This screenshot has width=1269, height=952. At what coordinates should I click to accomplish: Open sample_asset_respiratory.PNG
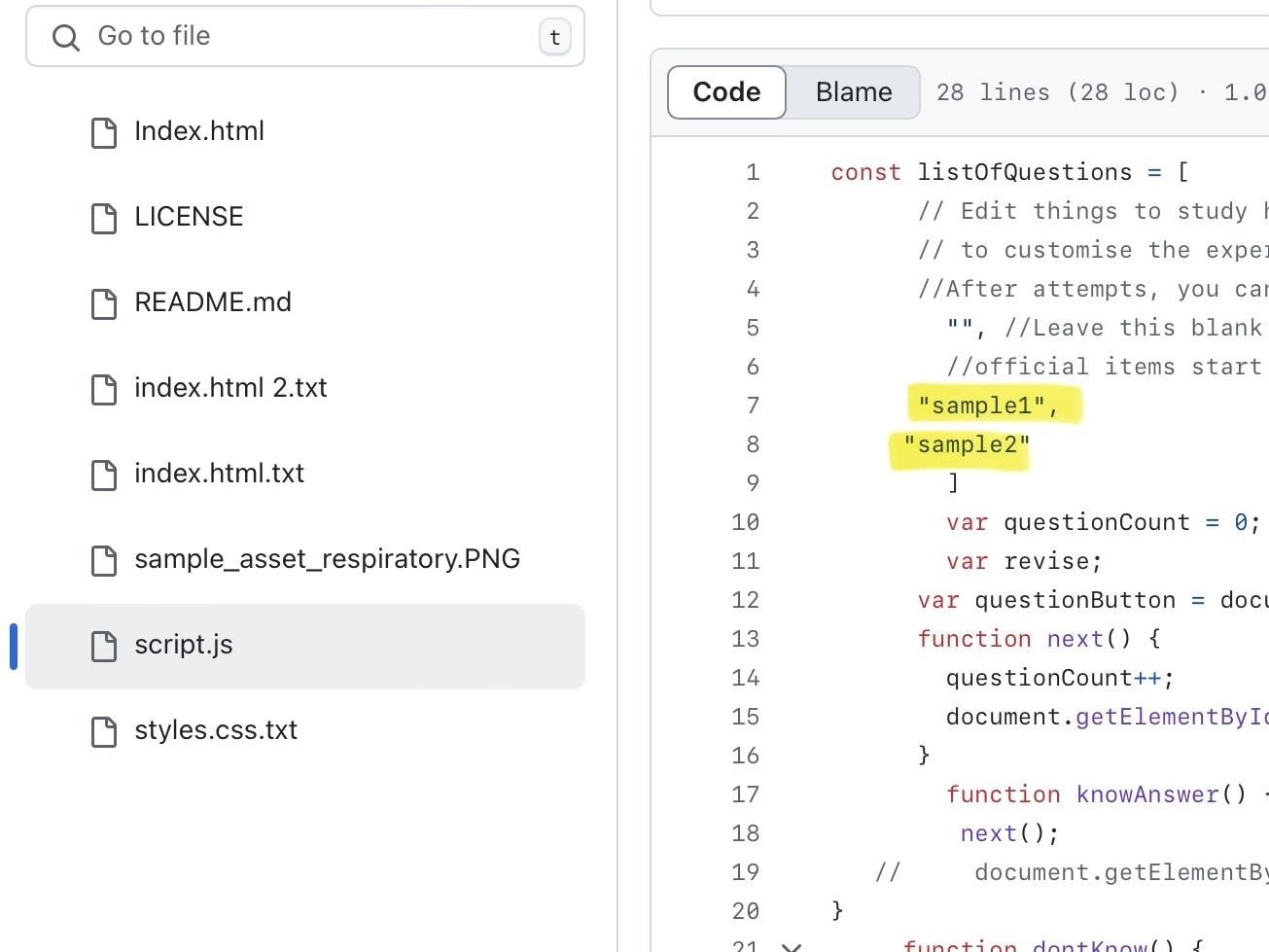point(328,559)
